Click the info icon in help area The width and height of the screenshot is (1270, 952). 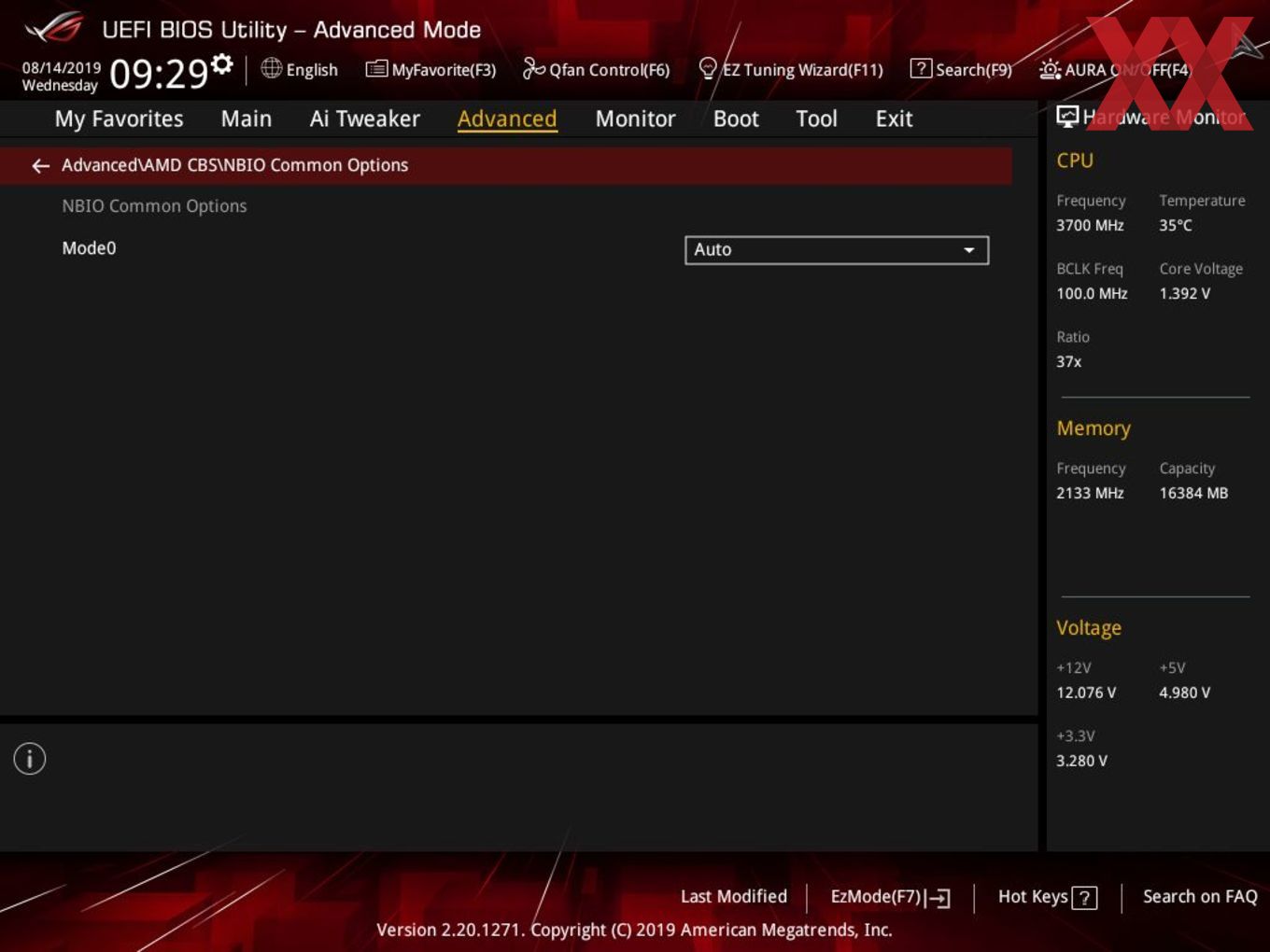pyautogui.click(x=30, y=759)
